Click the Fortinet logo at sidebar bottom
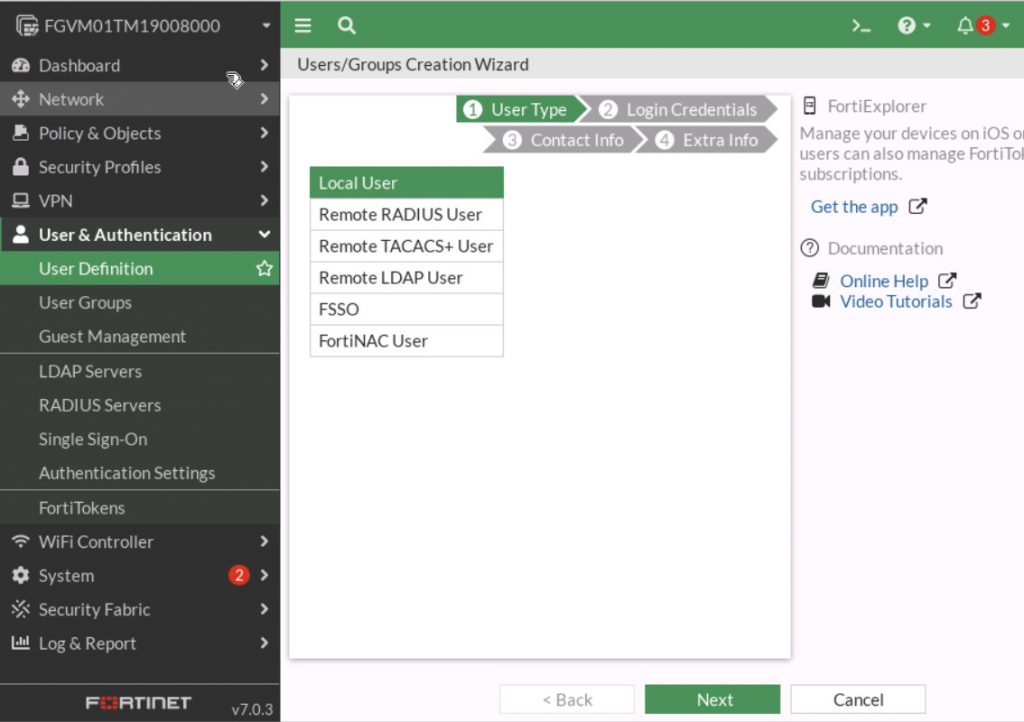The width and height of the screenshot is (1024, 722). click(140, 703)
